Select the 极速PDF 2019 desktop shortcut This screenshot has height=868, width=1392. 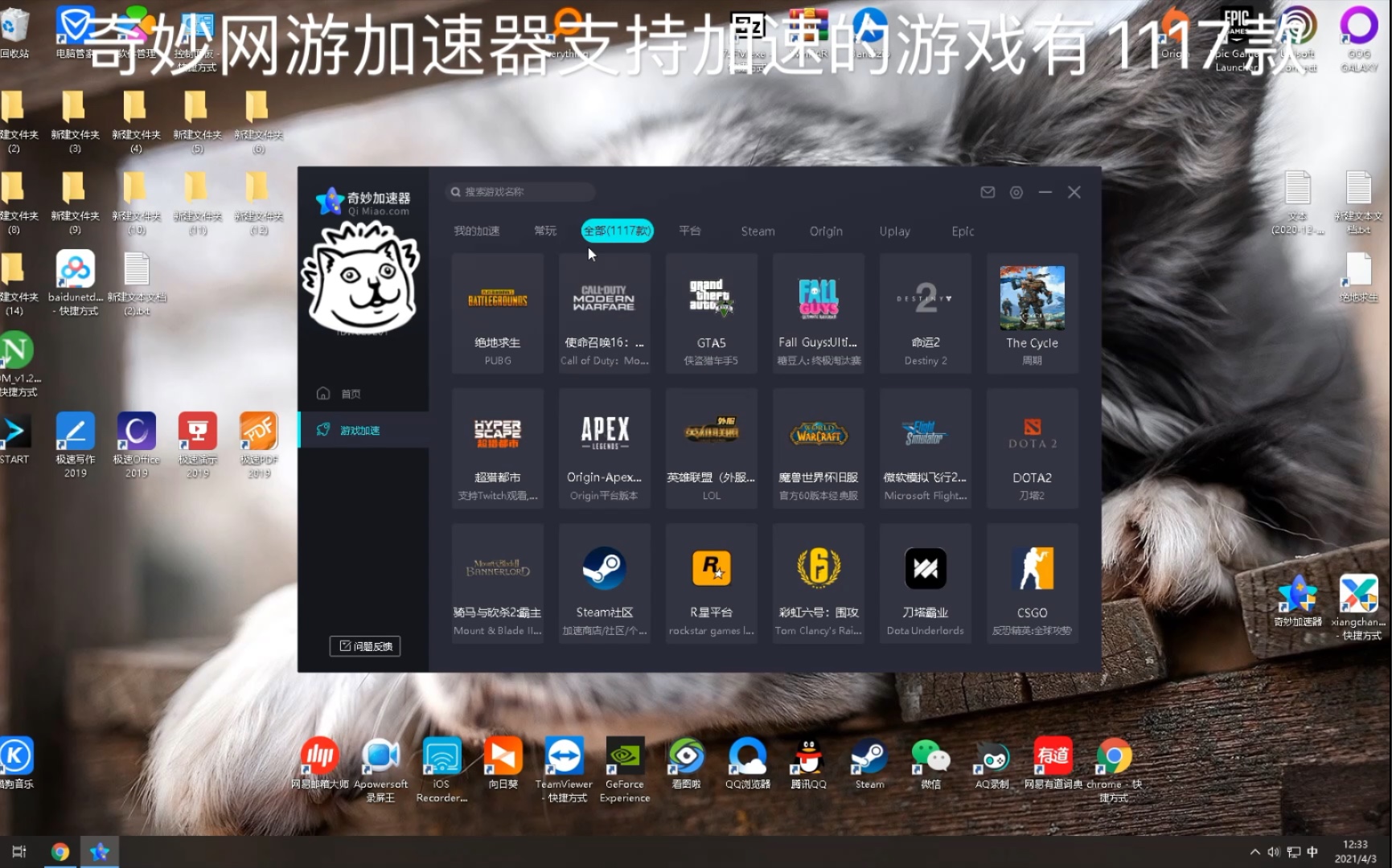coord(258,445)
